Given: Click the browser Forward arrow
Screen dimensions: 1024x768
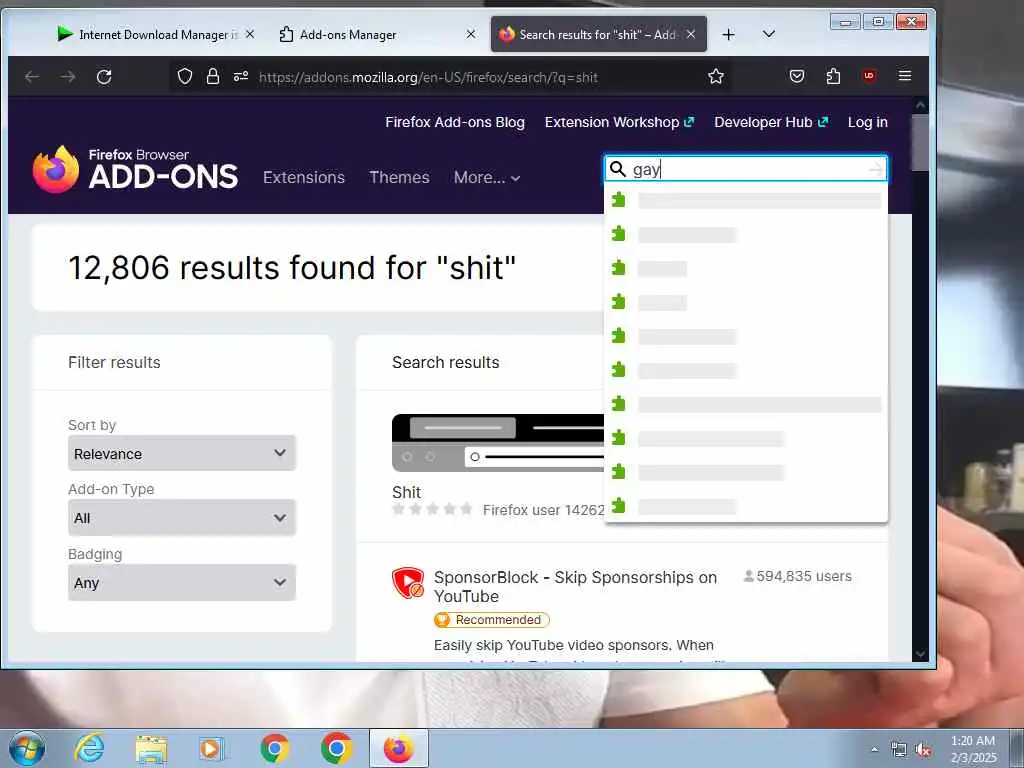Looking at the screenshot, I should (68, 77).
